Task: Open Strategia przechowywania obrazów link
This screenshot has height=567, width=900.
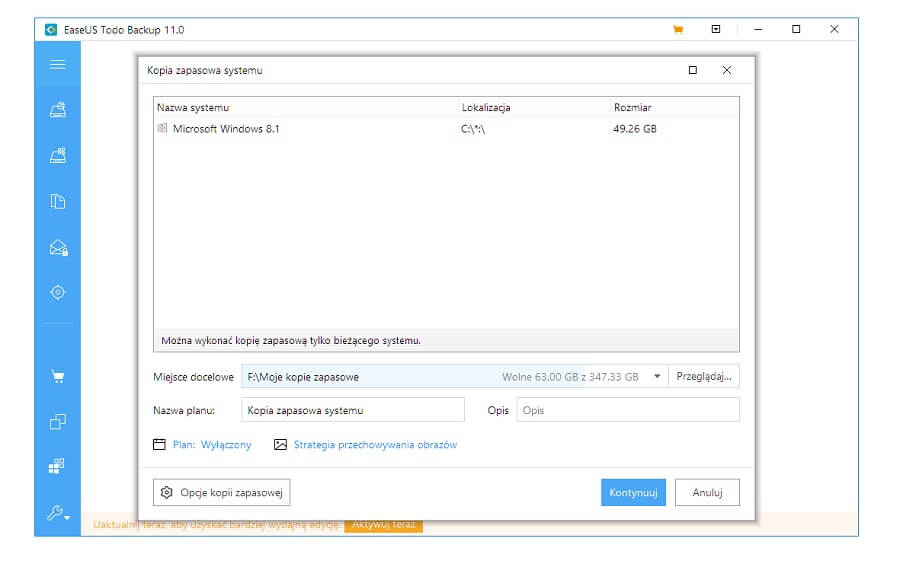Action: (x=375, y=445)
